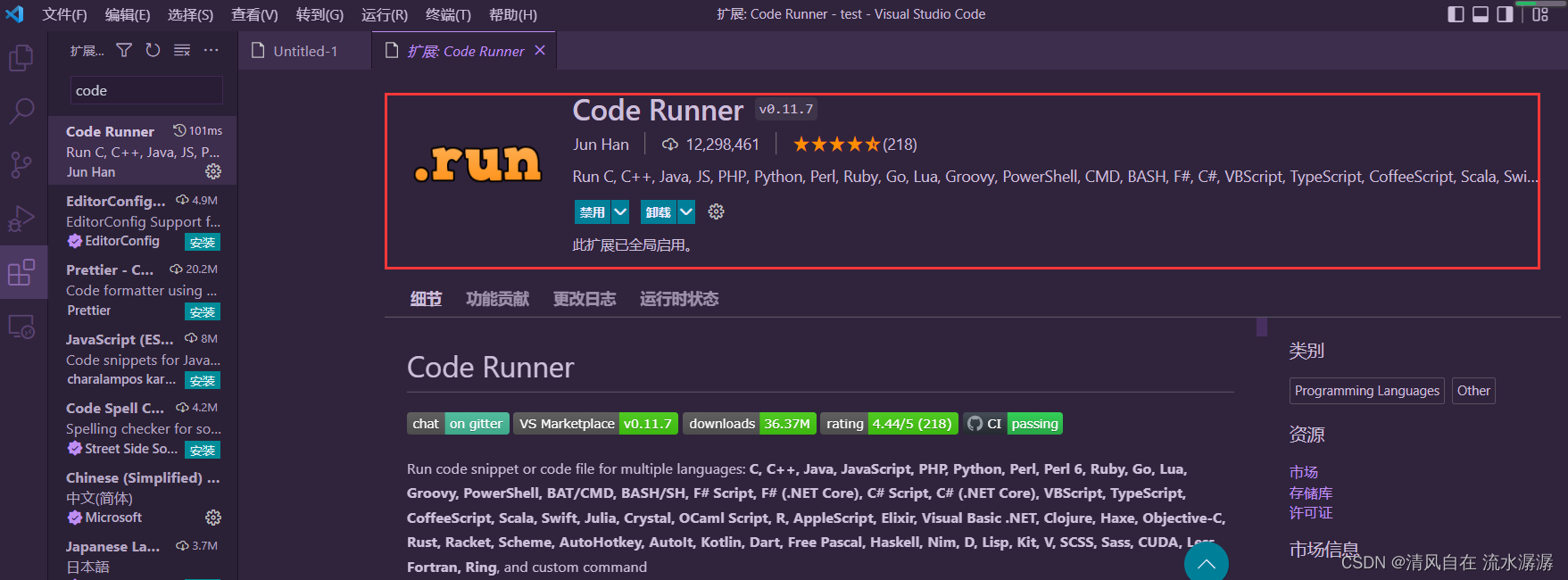Click the disable (禁用) button
Screen dimensions: 1568x580
coord(593,211)
